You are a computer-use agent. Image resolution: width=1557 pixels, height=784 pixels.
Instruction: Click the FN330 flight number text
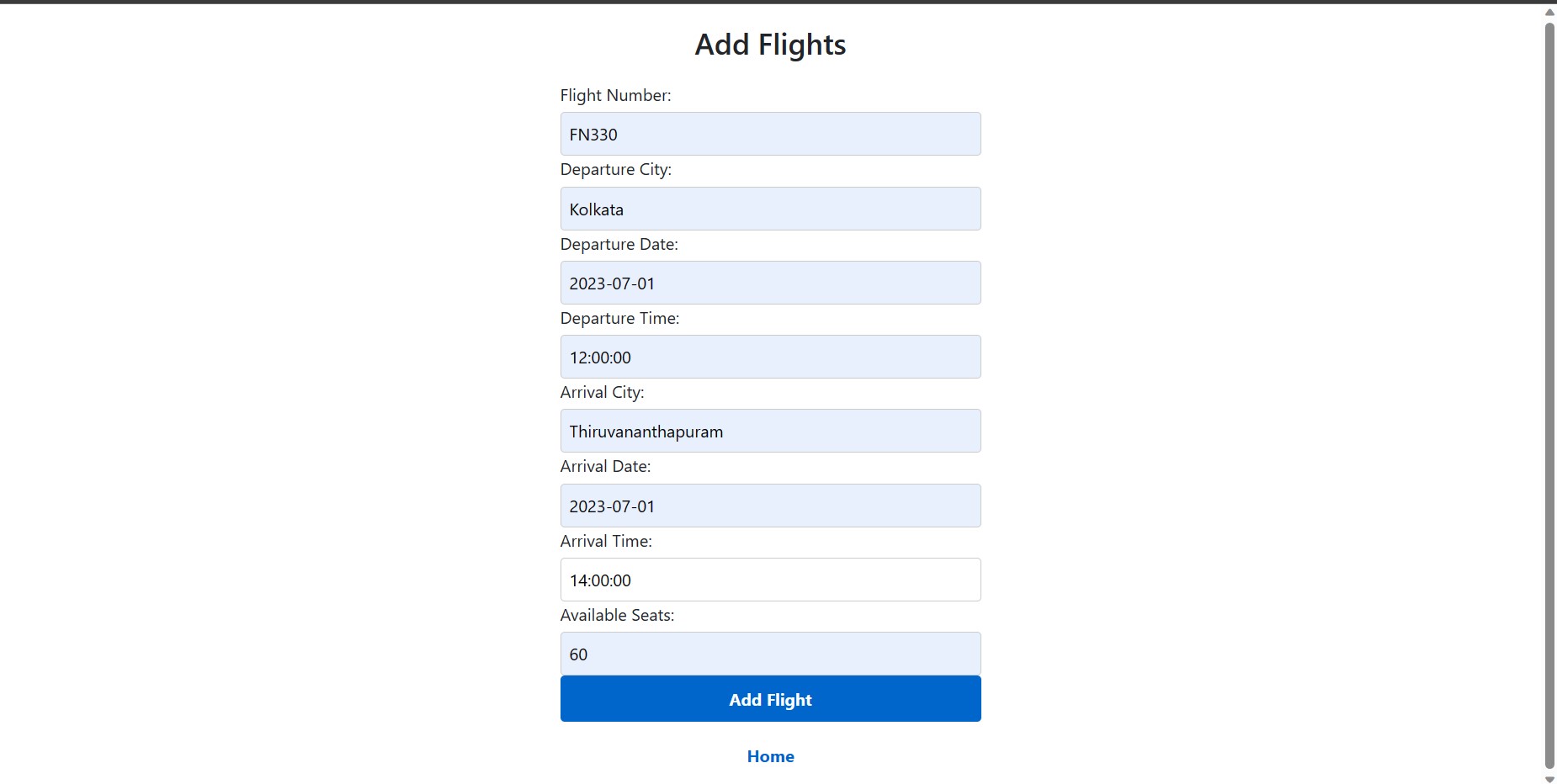coord(593,134)
